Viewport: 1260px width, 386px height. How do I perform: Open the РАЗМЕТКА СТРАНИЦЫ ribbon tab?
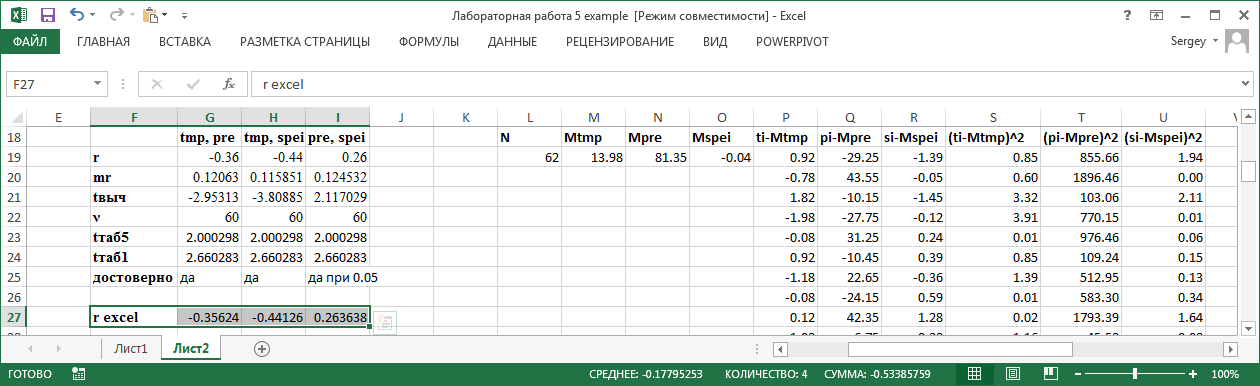(x=305, y=42)
